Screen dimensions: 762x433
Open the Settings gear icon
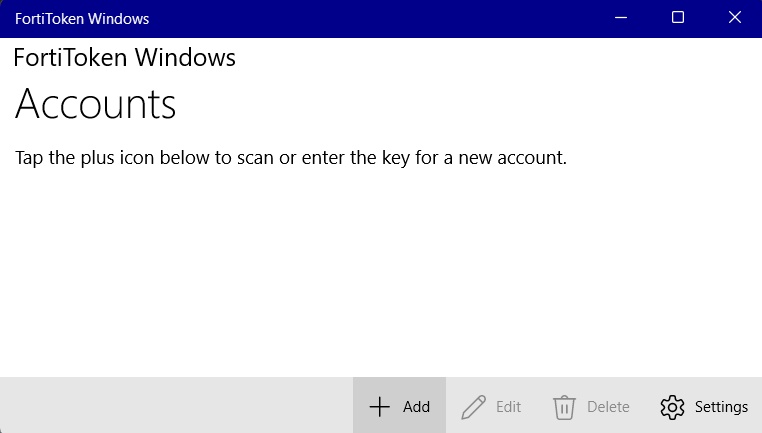pyautogui.click(x=672, y=406)
